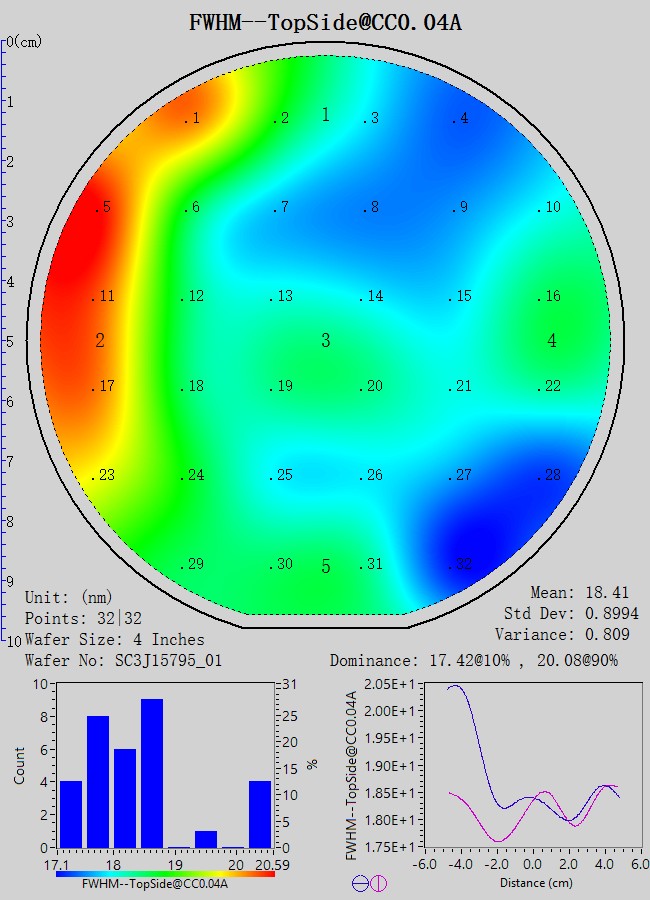650x900 pixels.
Task: Click the title FWHM--TopSide@CC0.04A
Action: point(325,22)
